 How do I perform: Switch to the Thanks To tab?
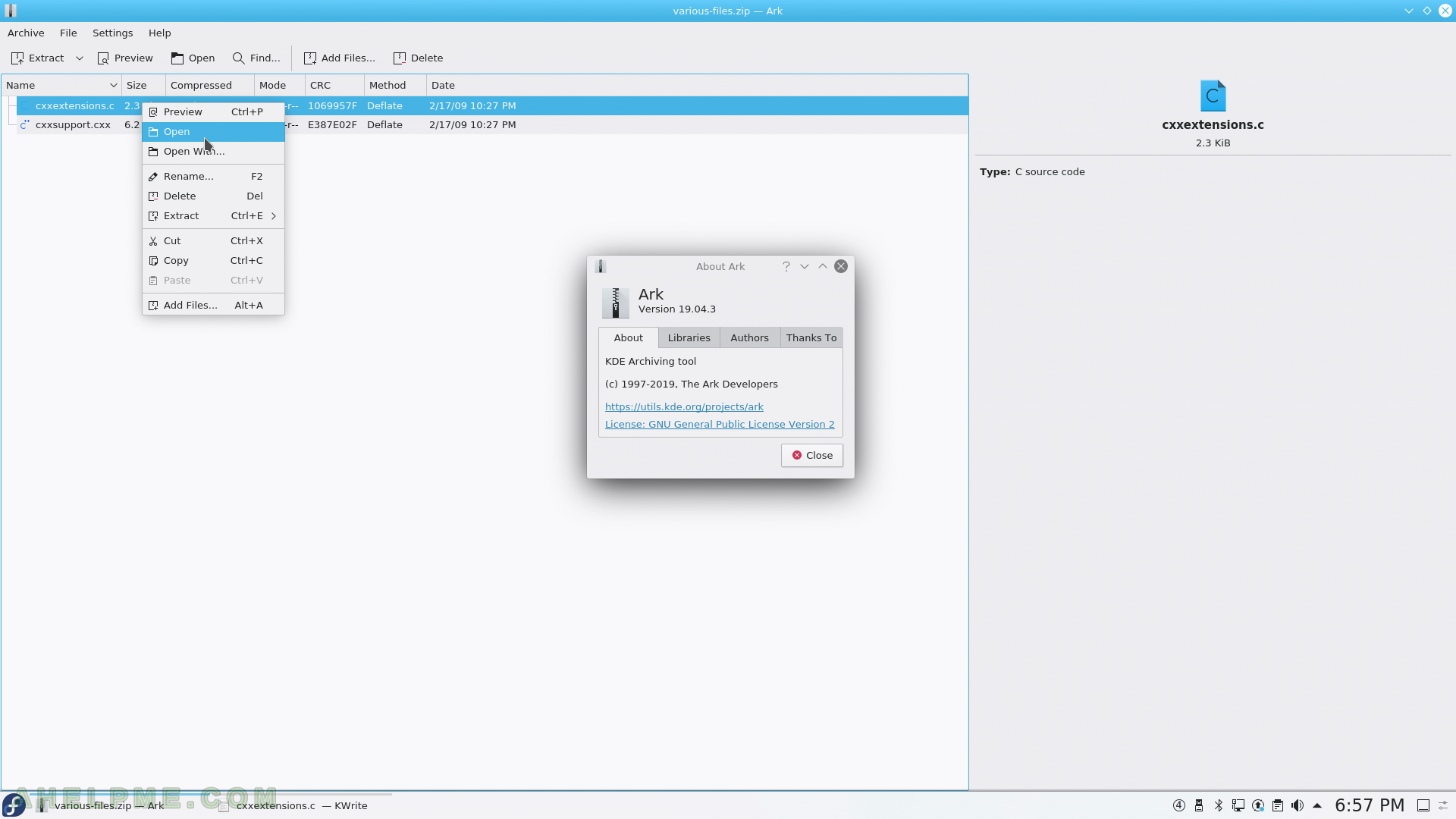tap(811, 338)
